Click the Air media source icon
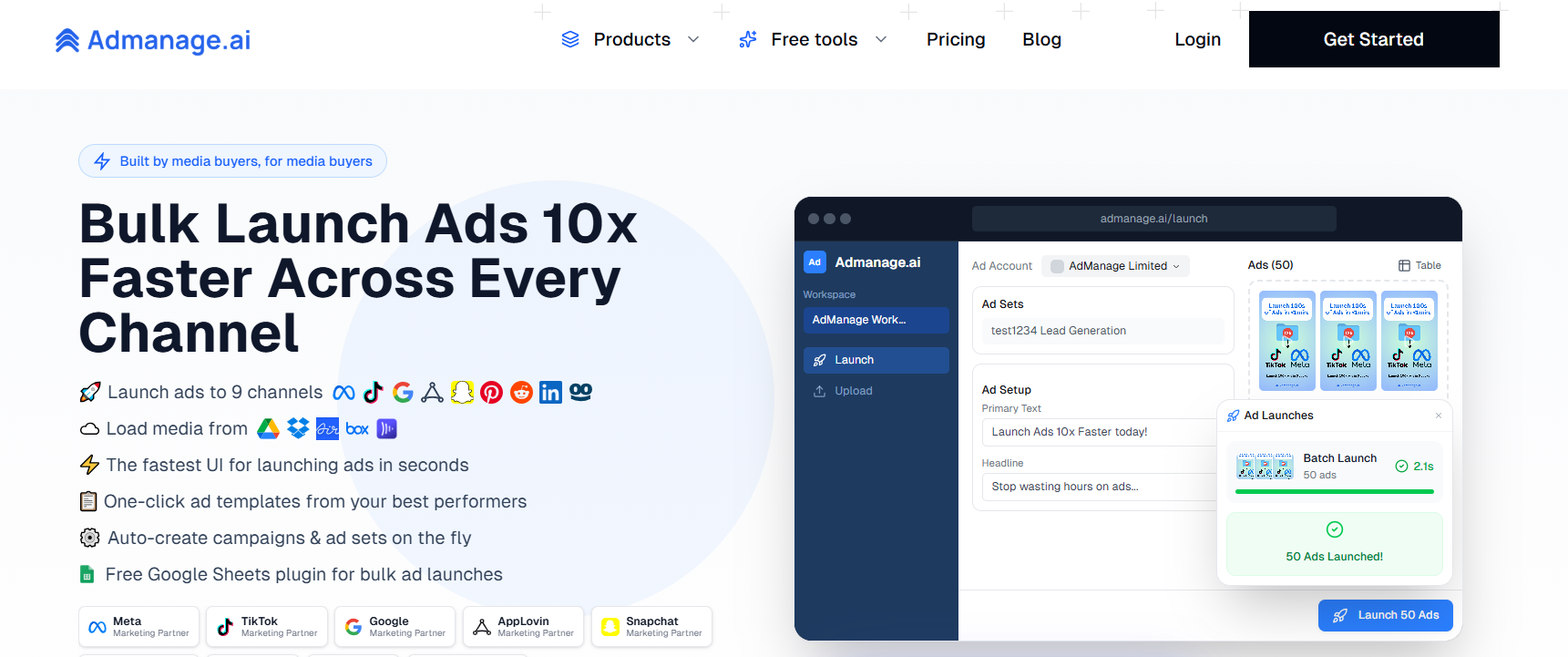Image resolution: width=1568 pixels, height=657 pixels. pyautogui.click(x=327, y=428)
